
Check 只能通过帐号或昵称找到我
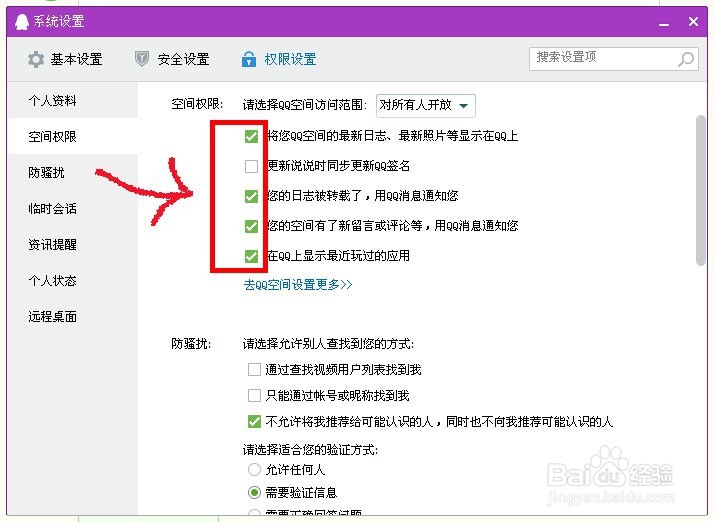254,395
